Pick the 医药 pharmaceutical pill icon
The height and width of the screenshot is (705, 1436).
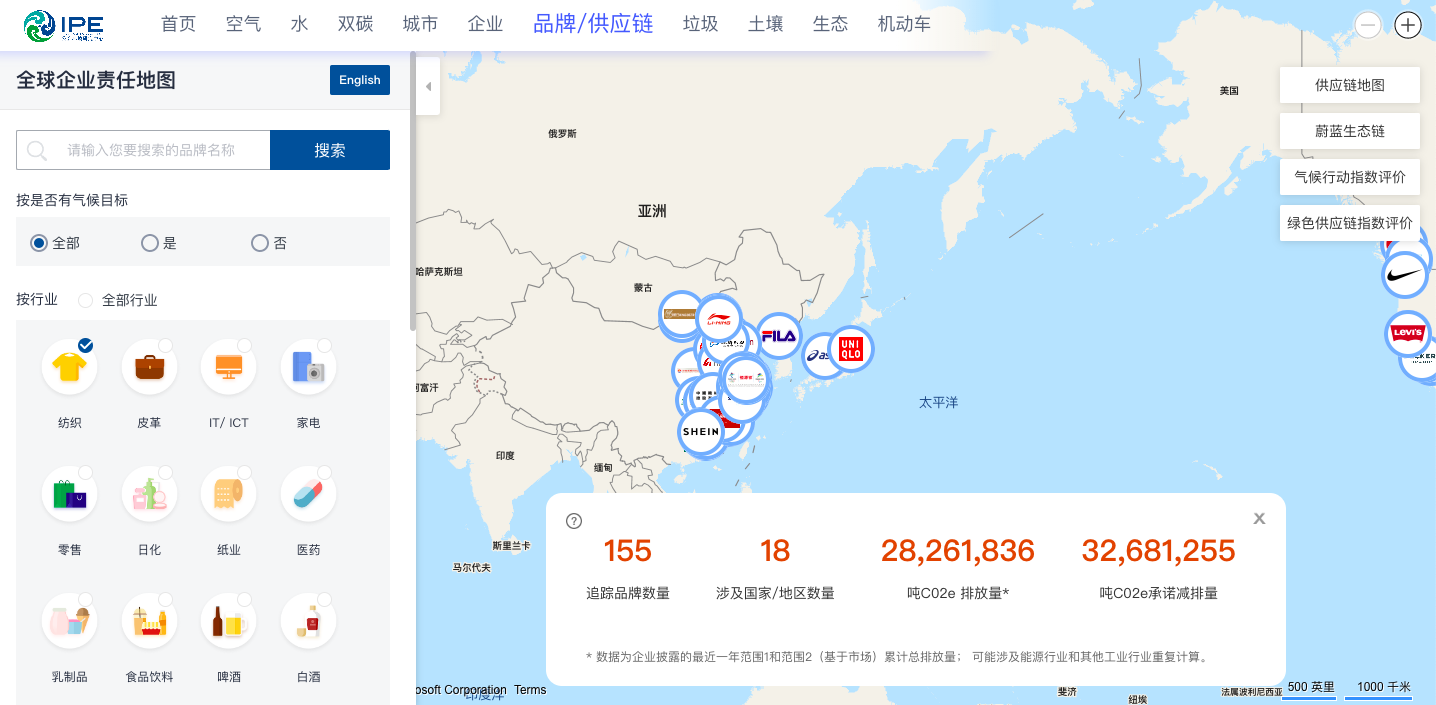click(x=309, y=494)
